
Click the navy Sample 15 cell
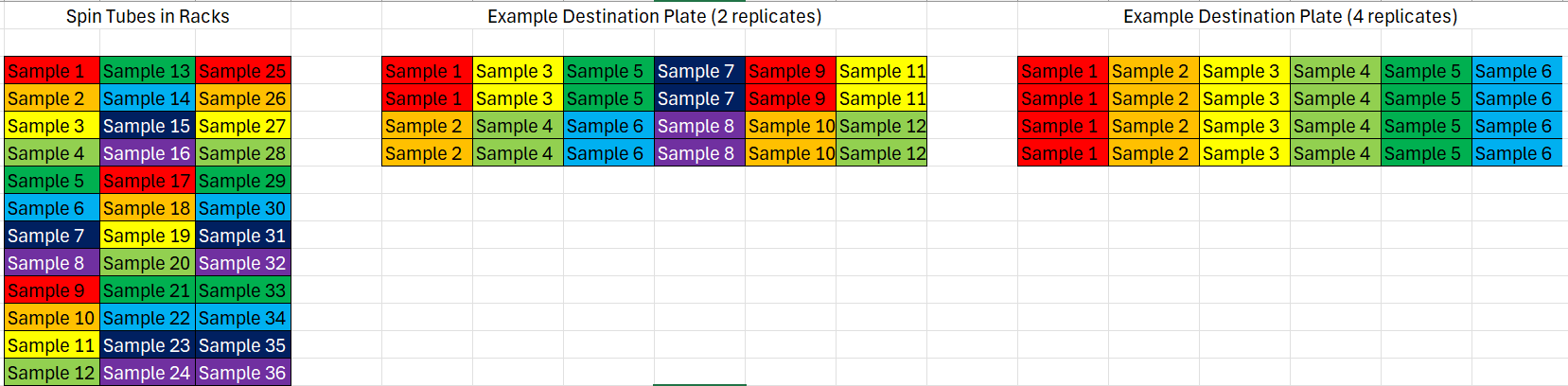click(x=147, y=126)
